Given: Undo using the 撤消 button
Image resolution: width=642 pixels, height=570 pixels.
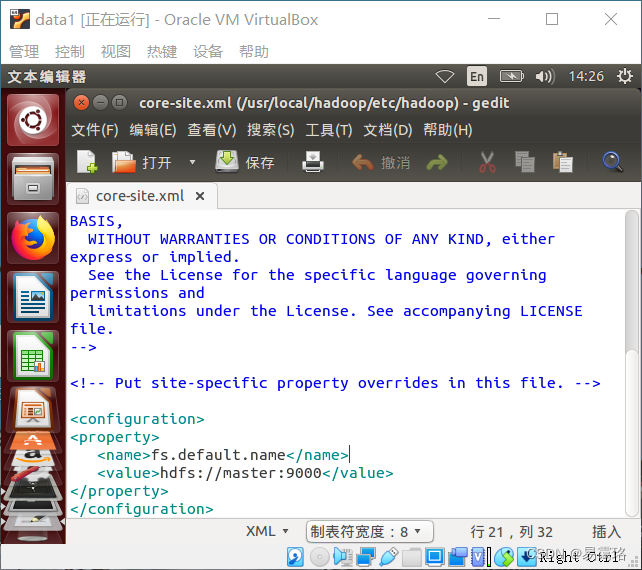Looking at the screenshot, I should pos(381,162).
